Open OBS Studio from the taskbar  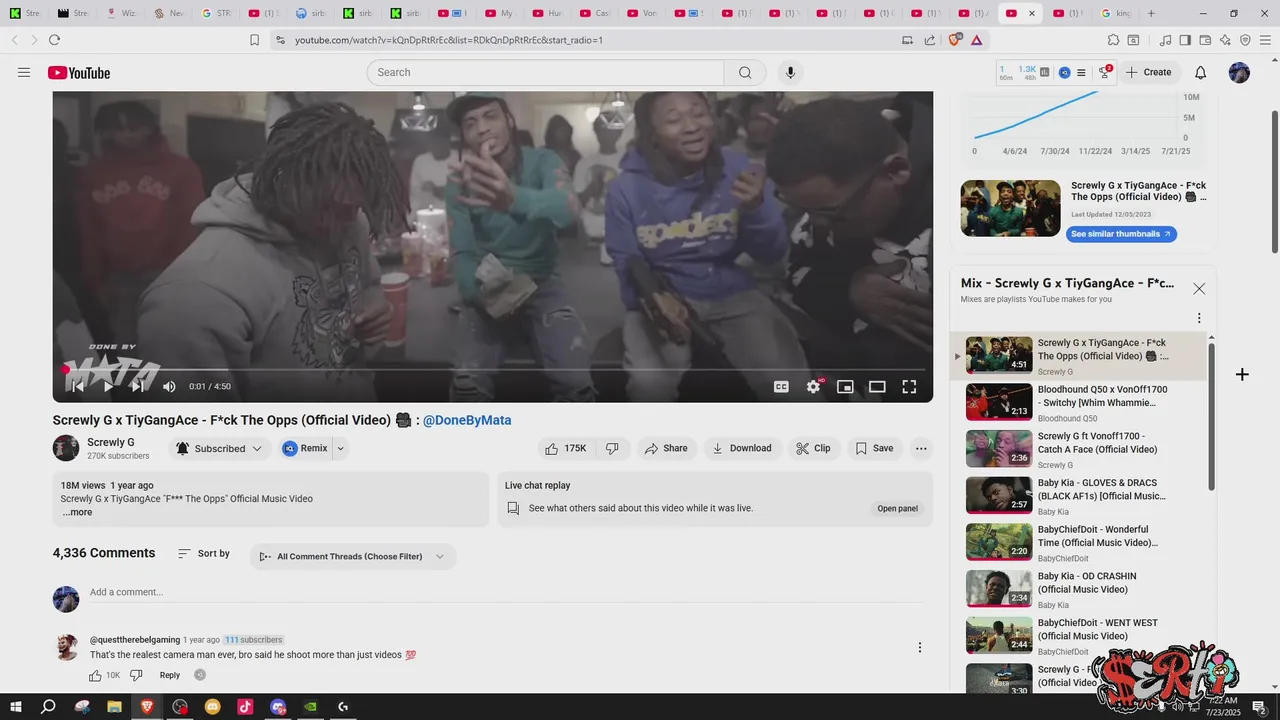click(180, 706)
